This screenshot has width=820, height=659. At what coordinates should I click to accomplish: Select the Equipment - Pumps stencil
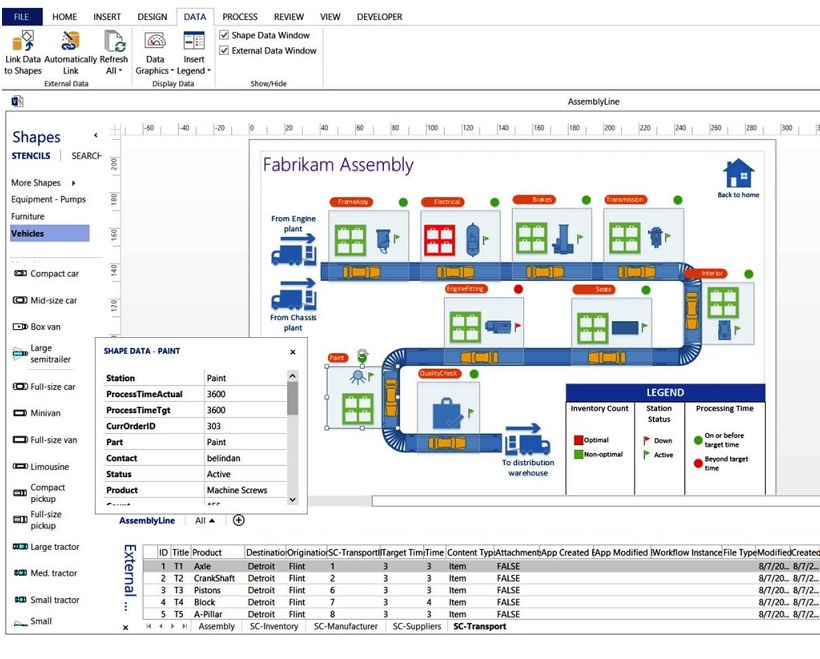(x=48, y=199)
